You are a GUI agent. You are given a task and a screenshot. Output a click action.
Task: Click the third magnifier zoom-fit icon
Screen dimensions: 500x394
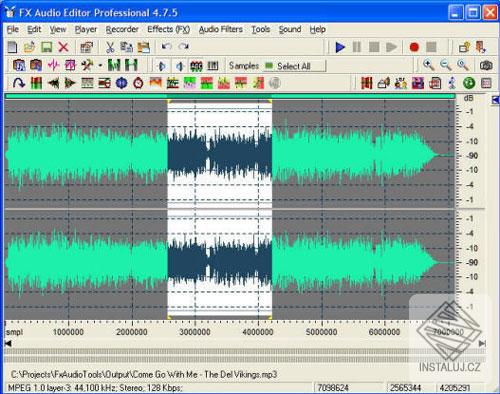[463, 65]
